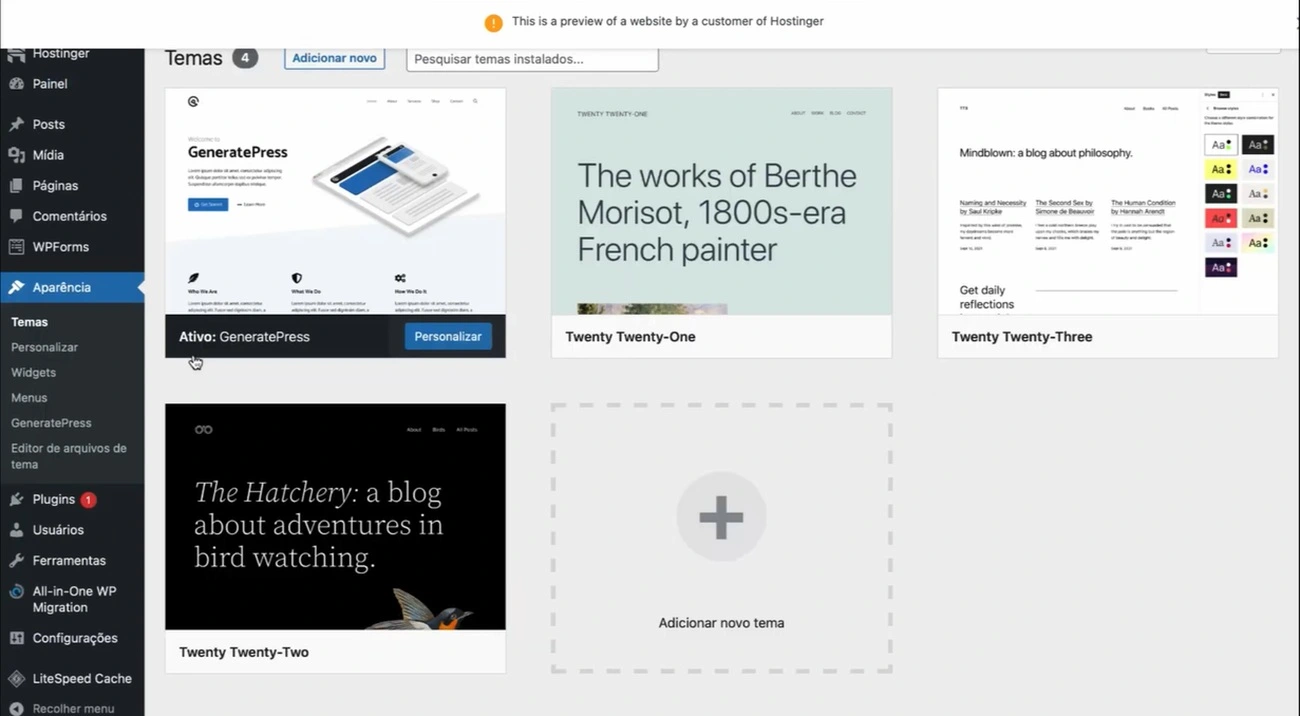Click the All-in-One WP Migration icon
The width and height of the screenshot is (1300, 716).
pyautogui.click(x=16, y=592)
